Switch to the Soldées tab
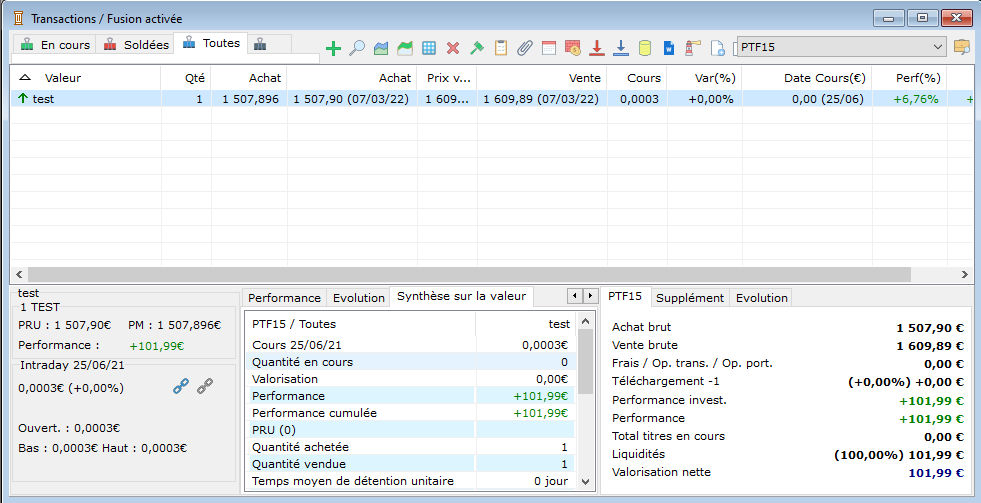Image resolution: width=981 pixels, height=503 pixels. [135, 44]
